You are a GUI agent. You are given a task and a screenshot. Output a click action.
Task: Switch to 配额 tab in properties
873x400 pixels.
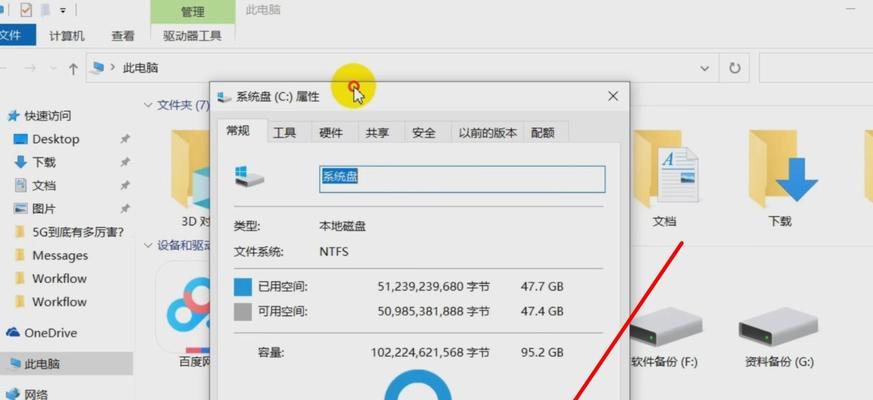click(543, 133)
